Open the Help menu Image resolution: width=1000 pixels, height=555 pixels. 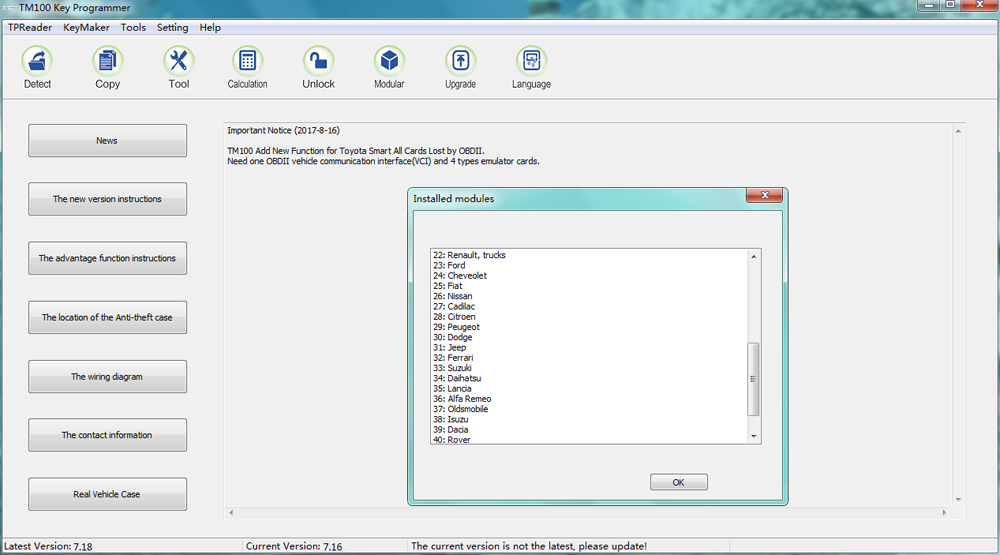coord(210,27)
